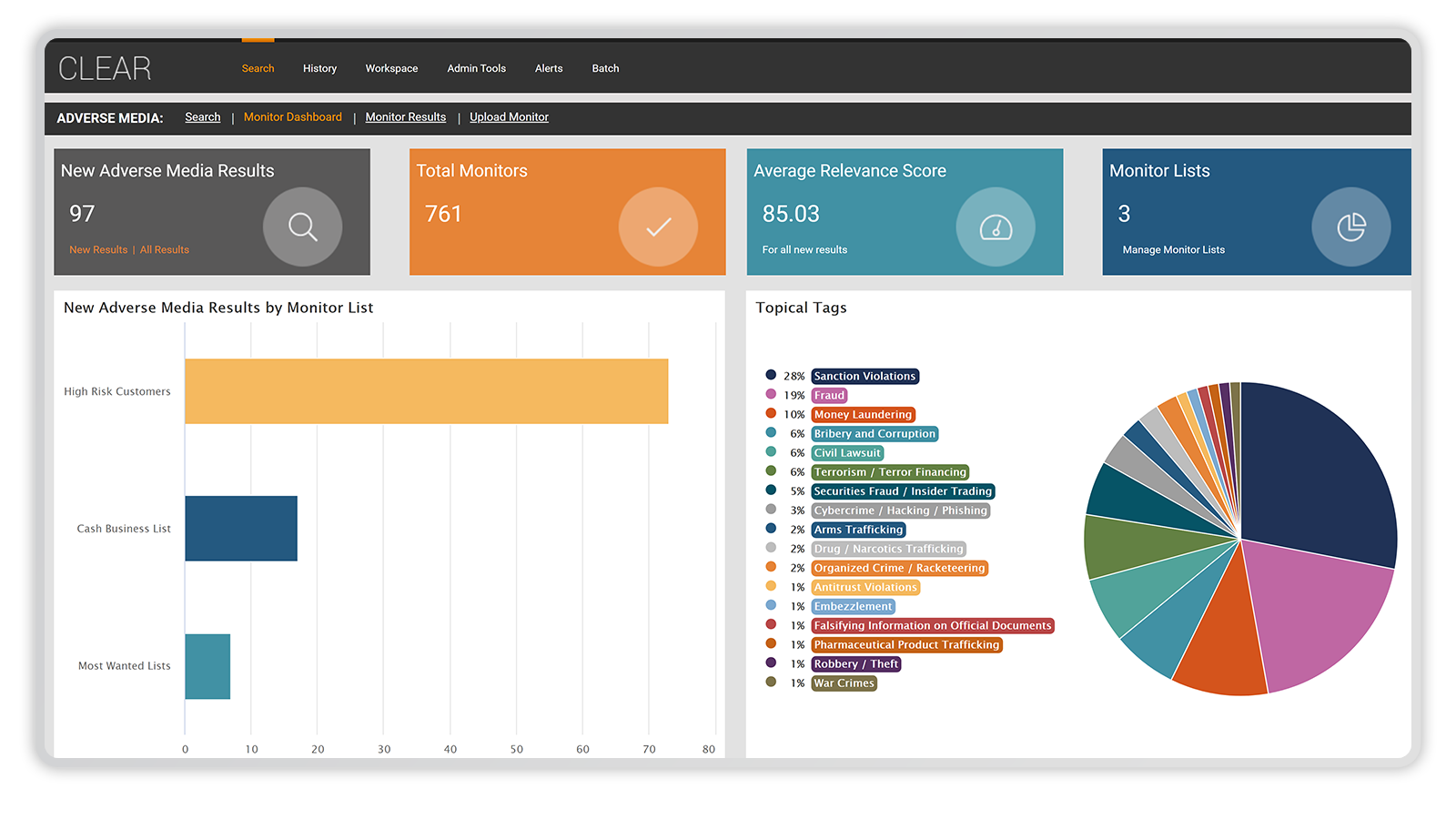
Task: Click the gauge icon on Average Relevance Score
Action: click(996, 227)
